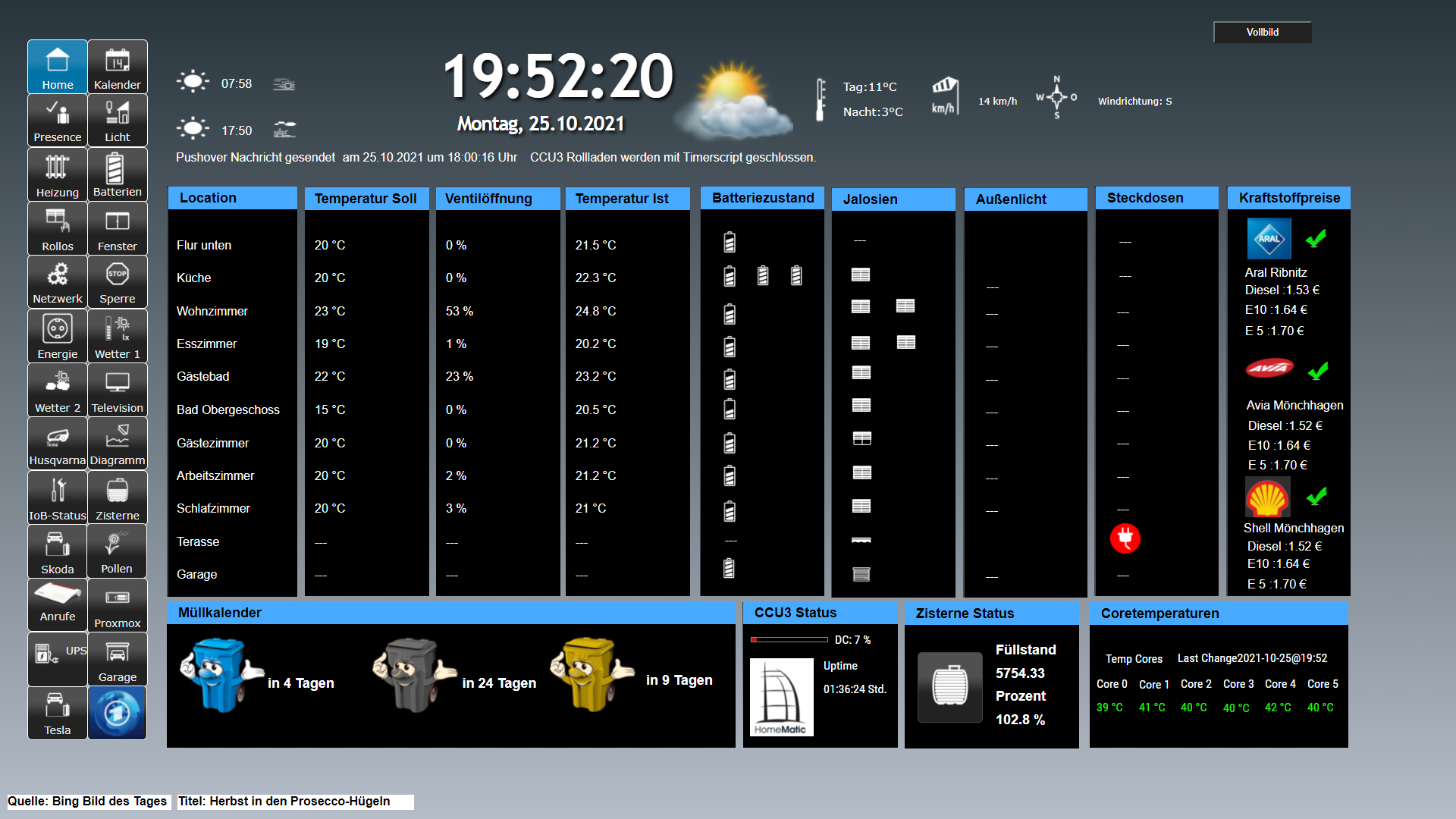The width and height of the screenshot is (1456, 819).
Task: Open the Heizung heating page
Action: pos(58,174)
